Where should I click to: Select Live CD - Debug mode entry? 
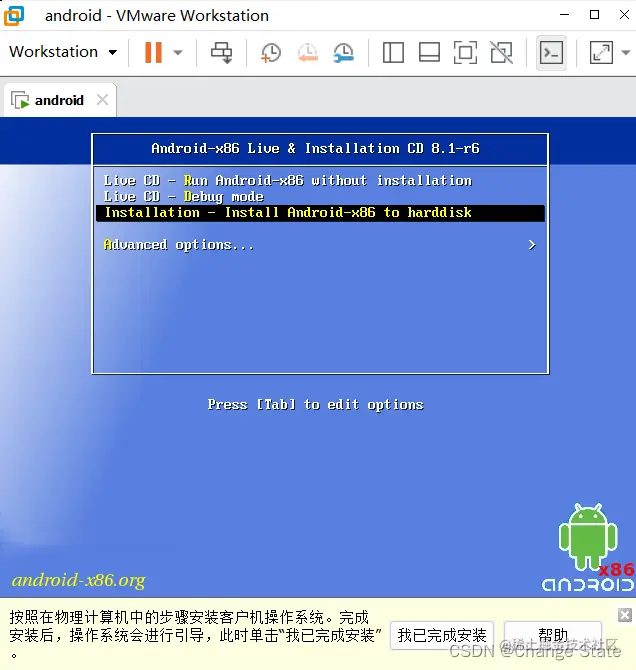[x=184, y=197]
